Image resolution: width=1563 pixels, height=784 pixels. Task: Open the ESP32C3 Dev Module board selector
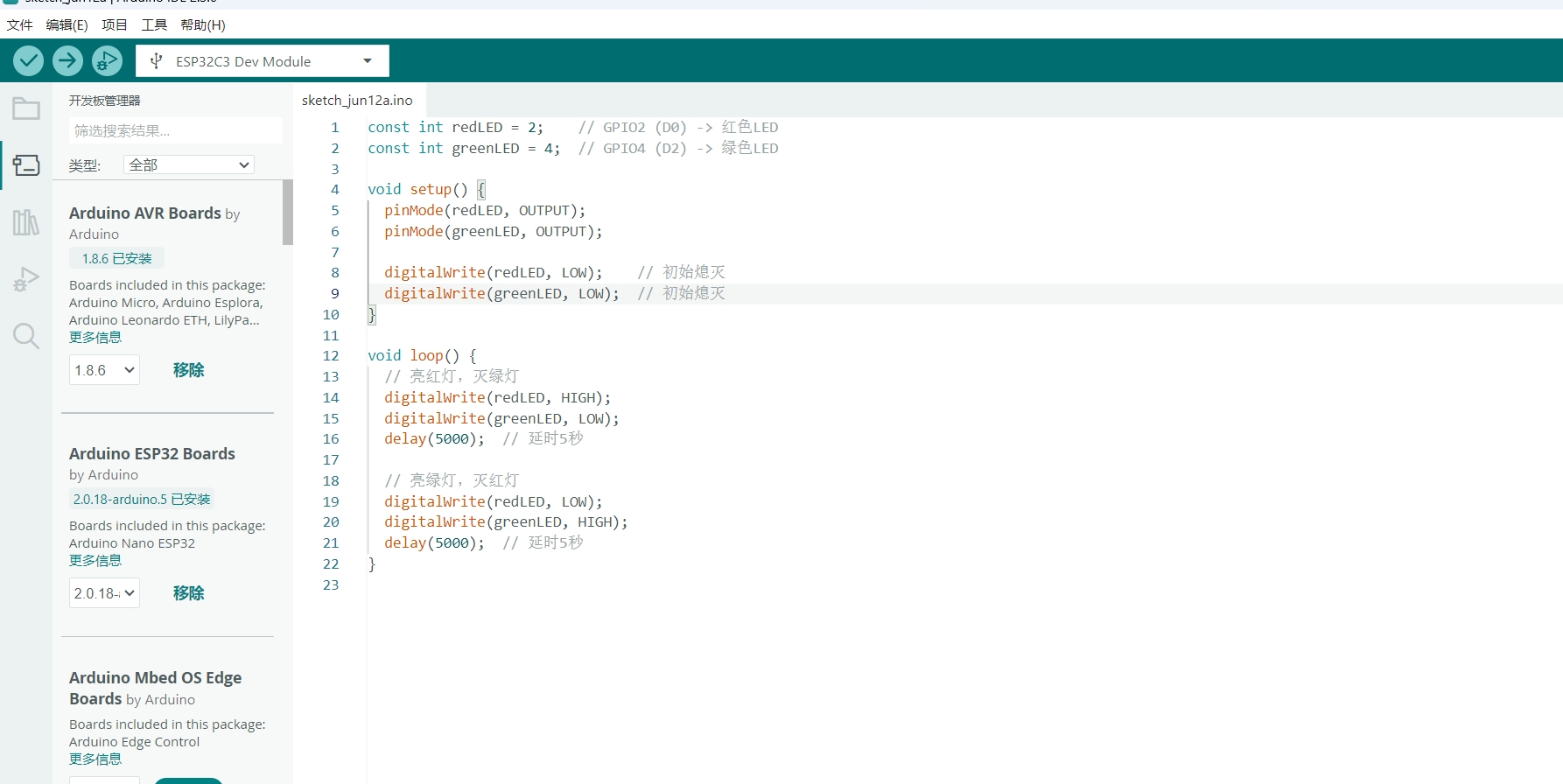263,61
